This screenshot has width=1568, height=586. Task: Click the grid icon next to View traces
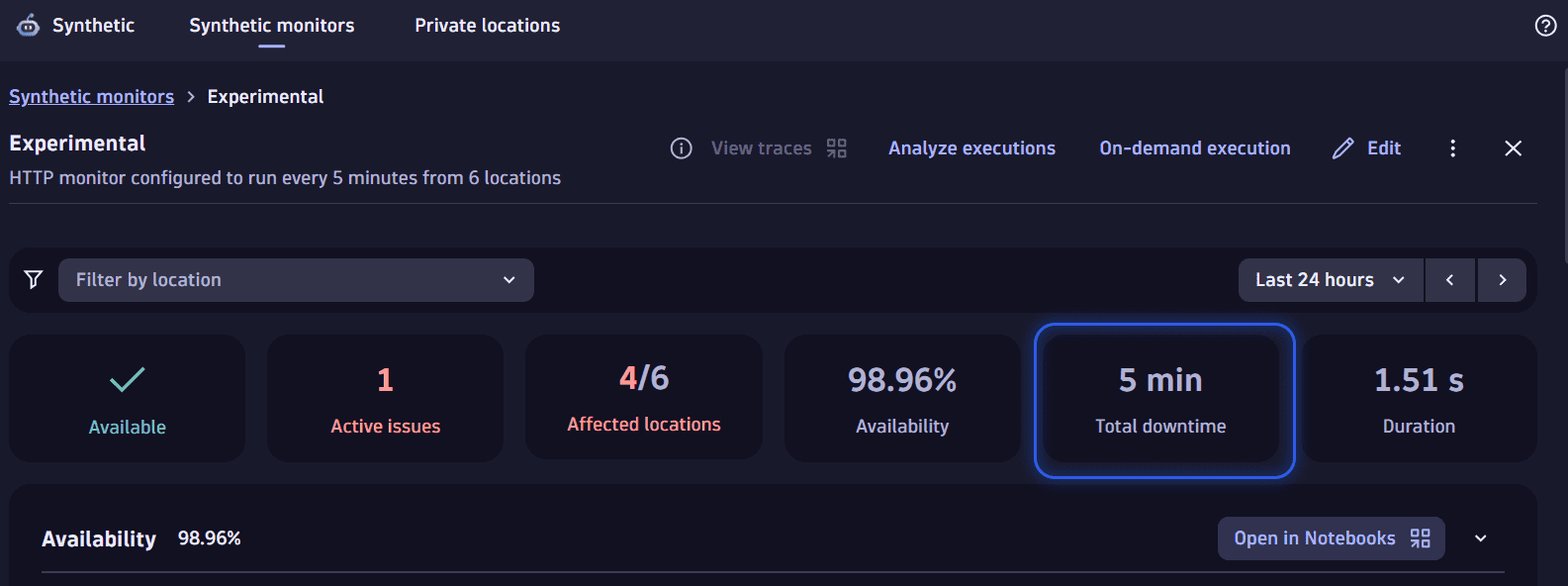click(x=837, y=148)
